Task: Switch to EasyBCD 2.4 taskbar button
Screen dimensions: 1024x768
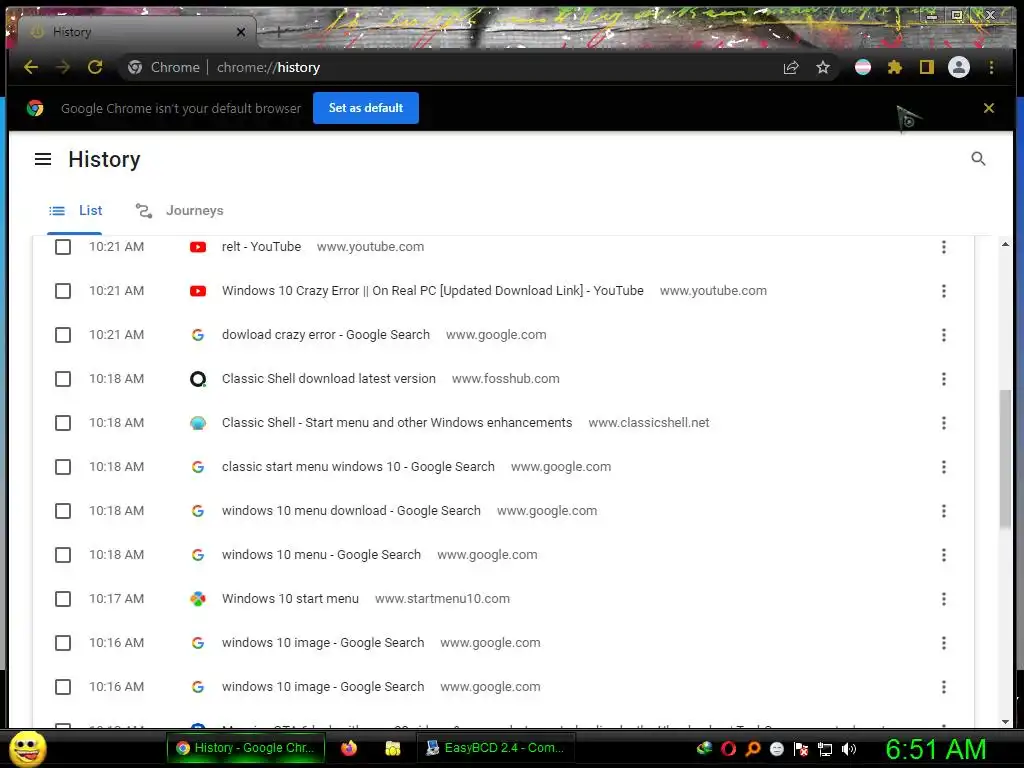Action: 495,748
